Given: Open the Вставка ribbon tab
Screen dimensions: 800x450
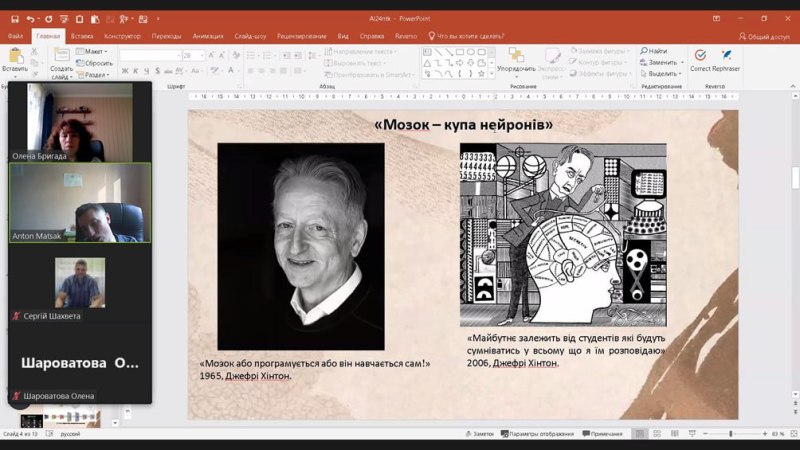Looking at the screenshot, I should (x=82, y=36).
